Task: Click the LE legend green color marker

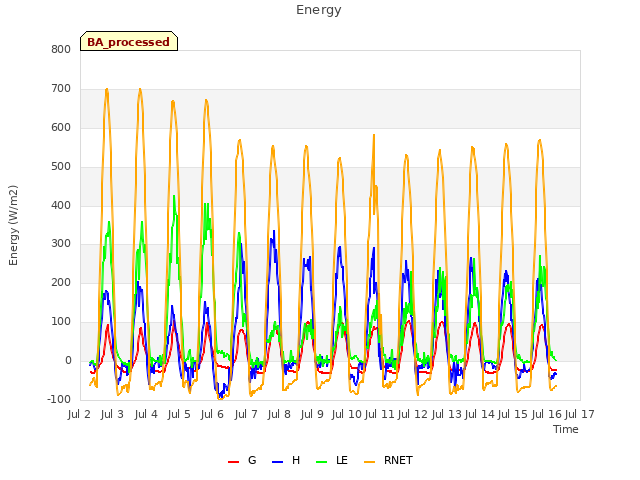Action: (322, 462)
